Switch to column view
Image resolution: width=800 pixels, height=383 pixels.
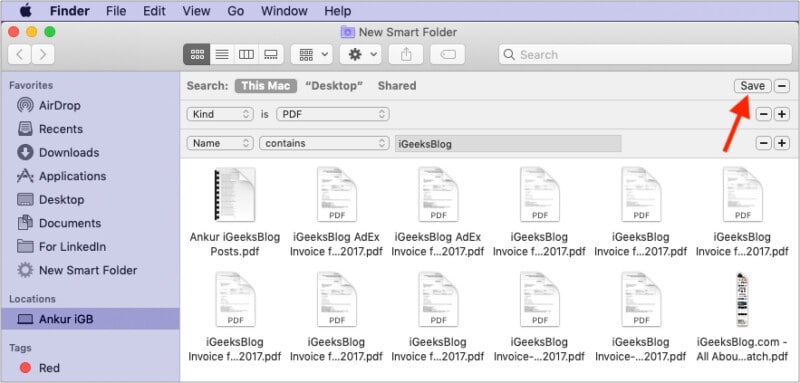[246, 55]
